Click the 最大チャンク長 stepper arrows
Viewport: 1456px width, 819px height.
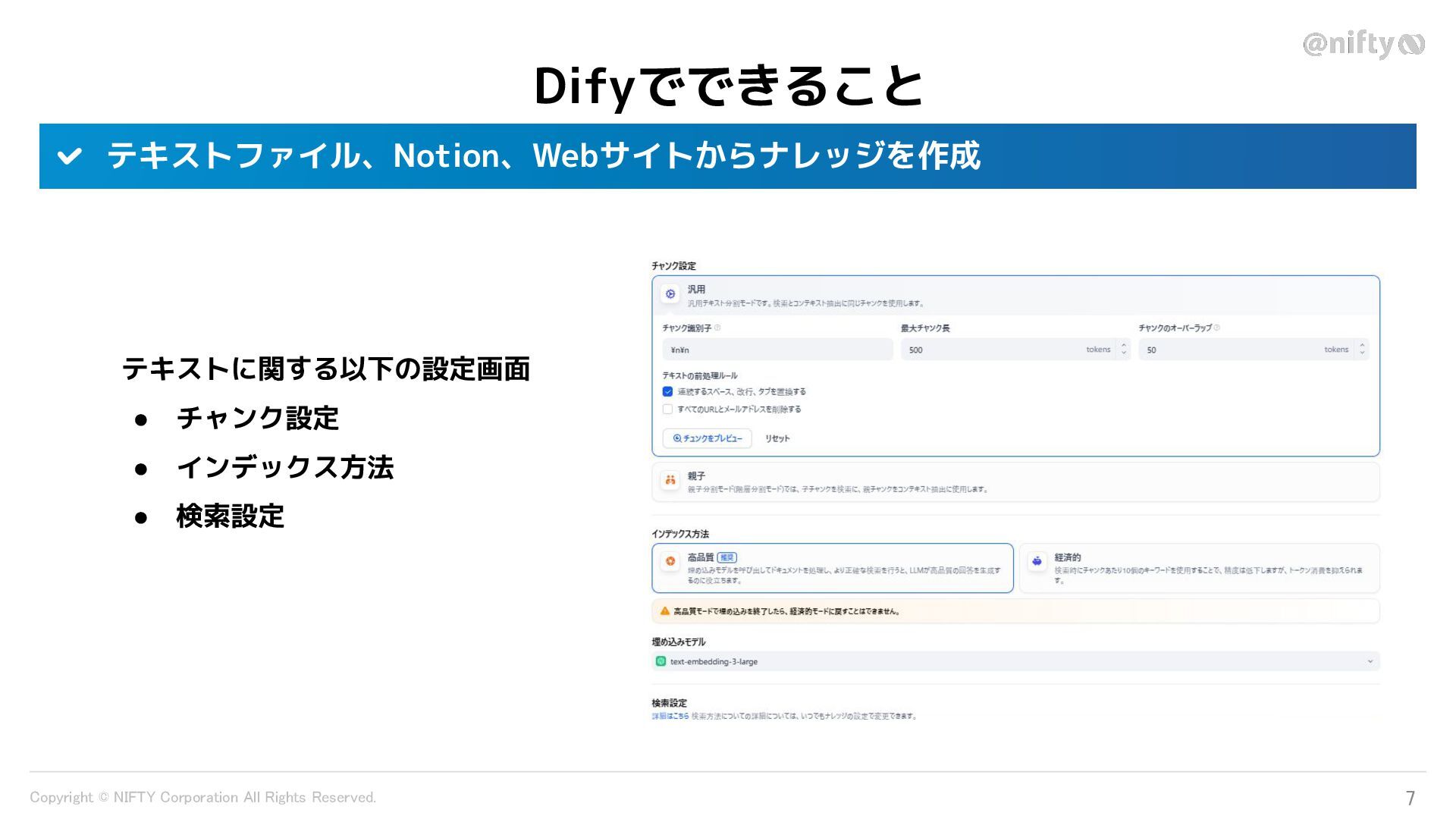(1124, 350)
